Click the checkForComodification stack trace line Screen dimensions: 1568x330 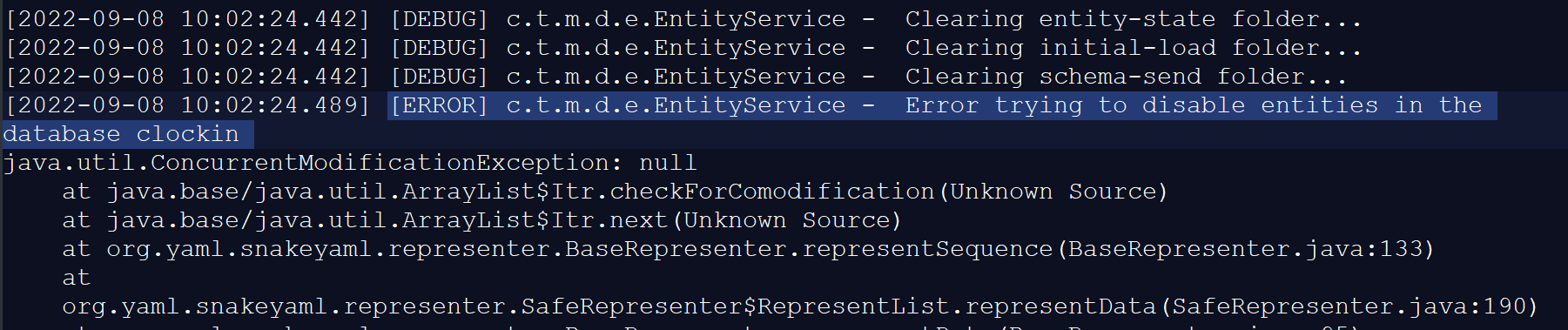pyautogui.click(x=615, y=192)
